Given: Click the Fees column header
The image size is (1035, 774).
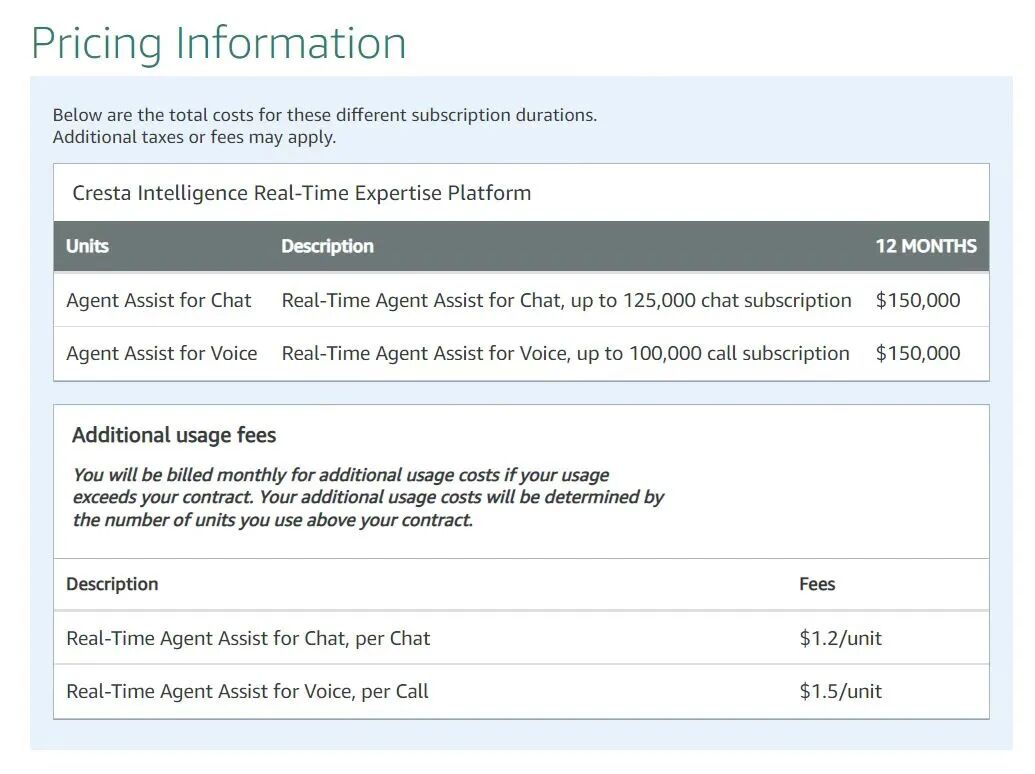Looking at the screenshot, I should tap(817, 584).
